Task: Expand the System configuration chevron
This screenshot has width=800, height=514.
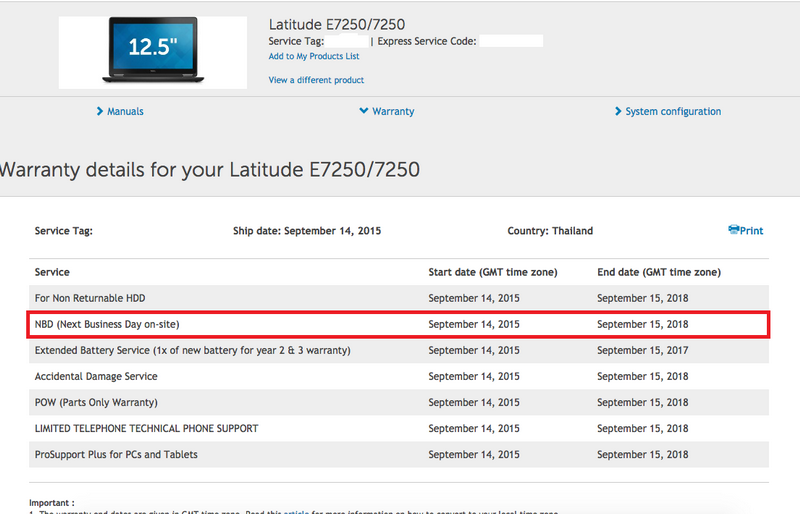Action: pyautogui.click(x=618, y=111)
